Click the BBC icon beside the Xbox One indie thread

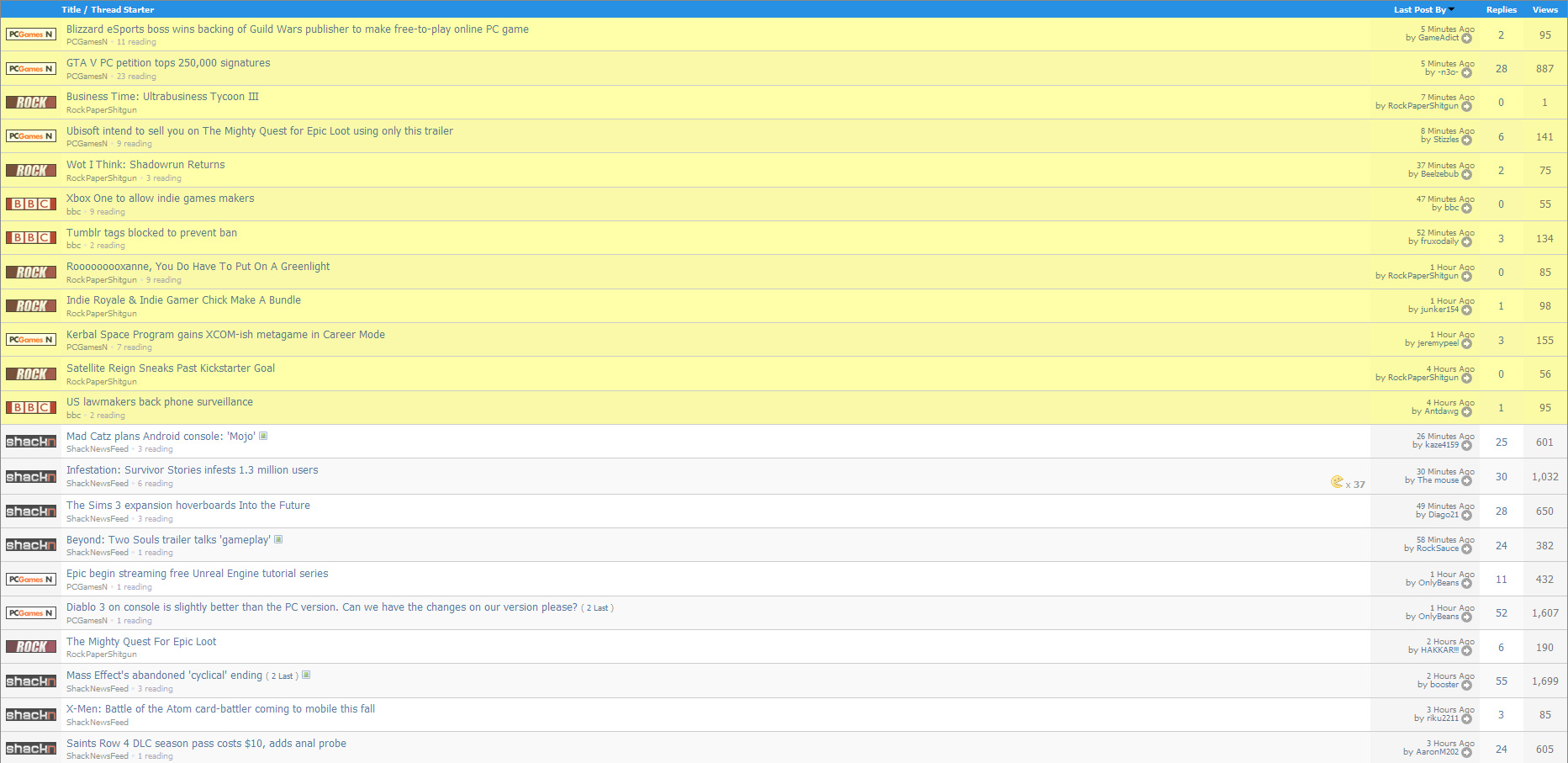[x=30, y=204]
